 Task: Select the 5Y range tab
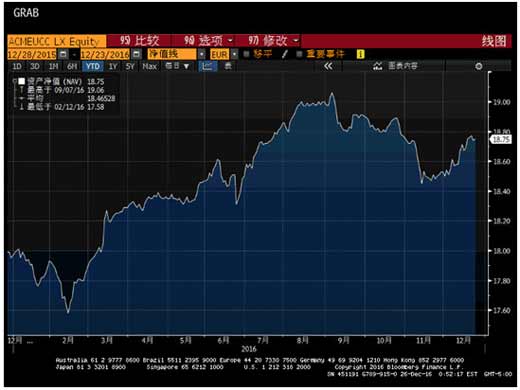(130, 66)
